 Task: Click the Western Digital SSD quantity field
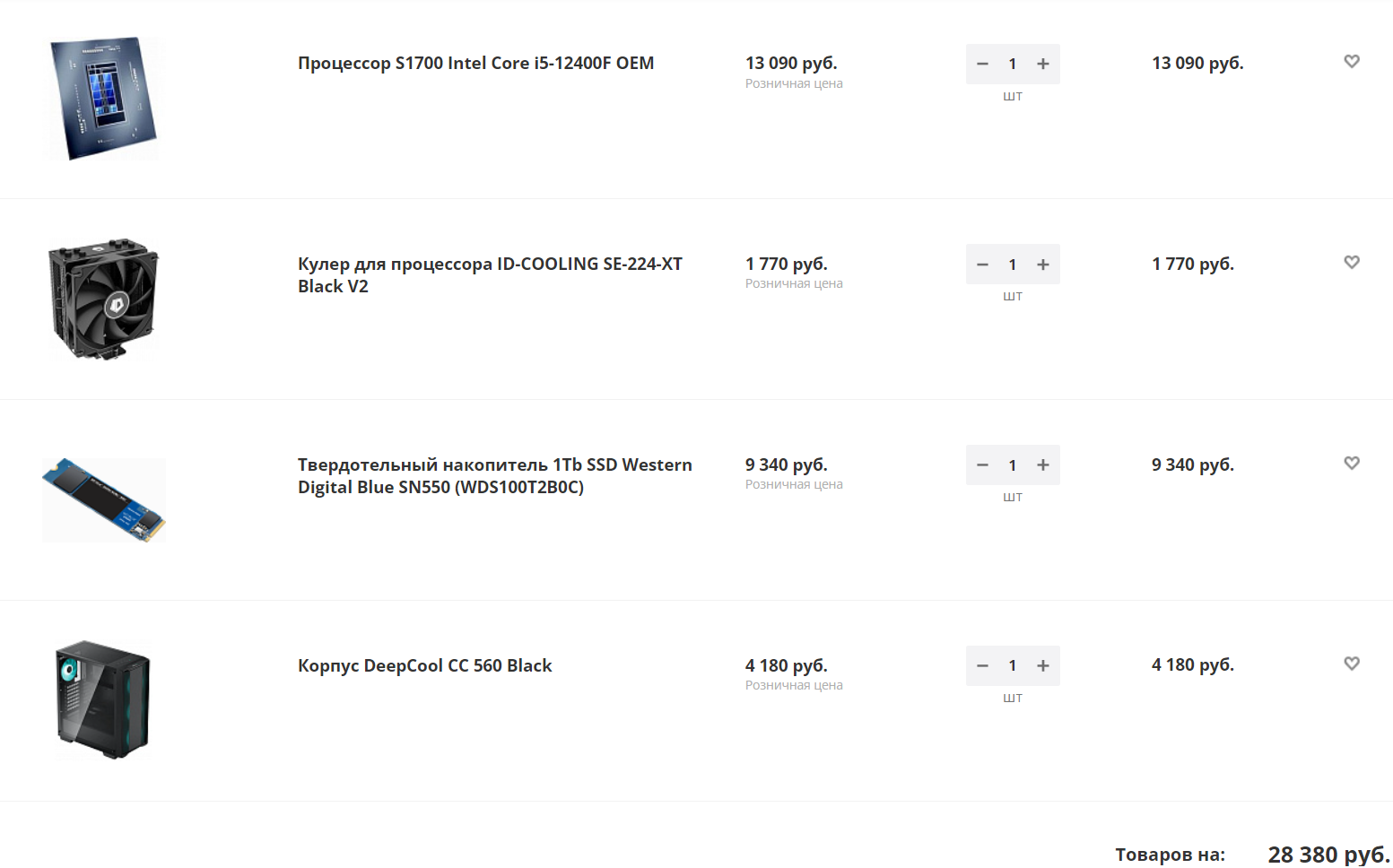1013,465
